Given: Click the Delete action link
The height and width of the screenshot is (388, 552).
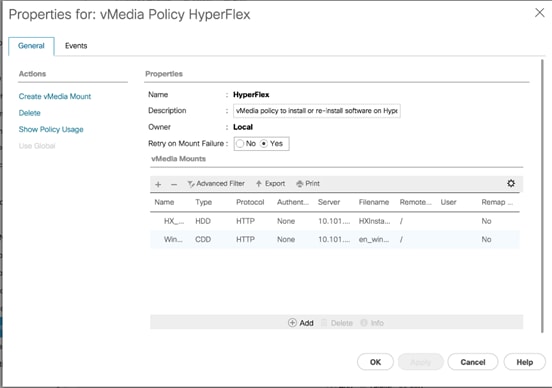Looking at the screenshot, I should [x=30, y=113].
